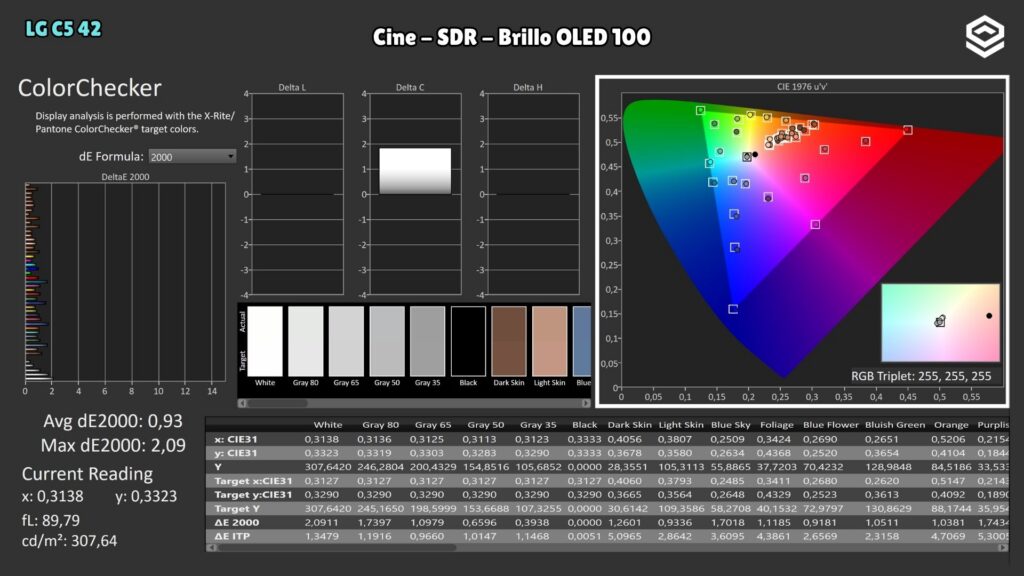Click the ΔE ITP row label
The width and height of the screenshot is (1024, 576).
pos(231,536)
